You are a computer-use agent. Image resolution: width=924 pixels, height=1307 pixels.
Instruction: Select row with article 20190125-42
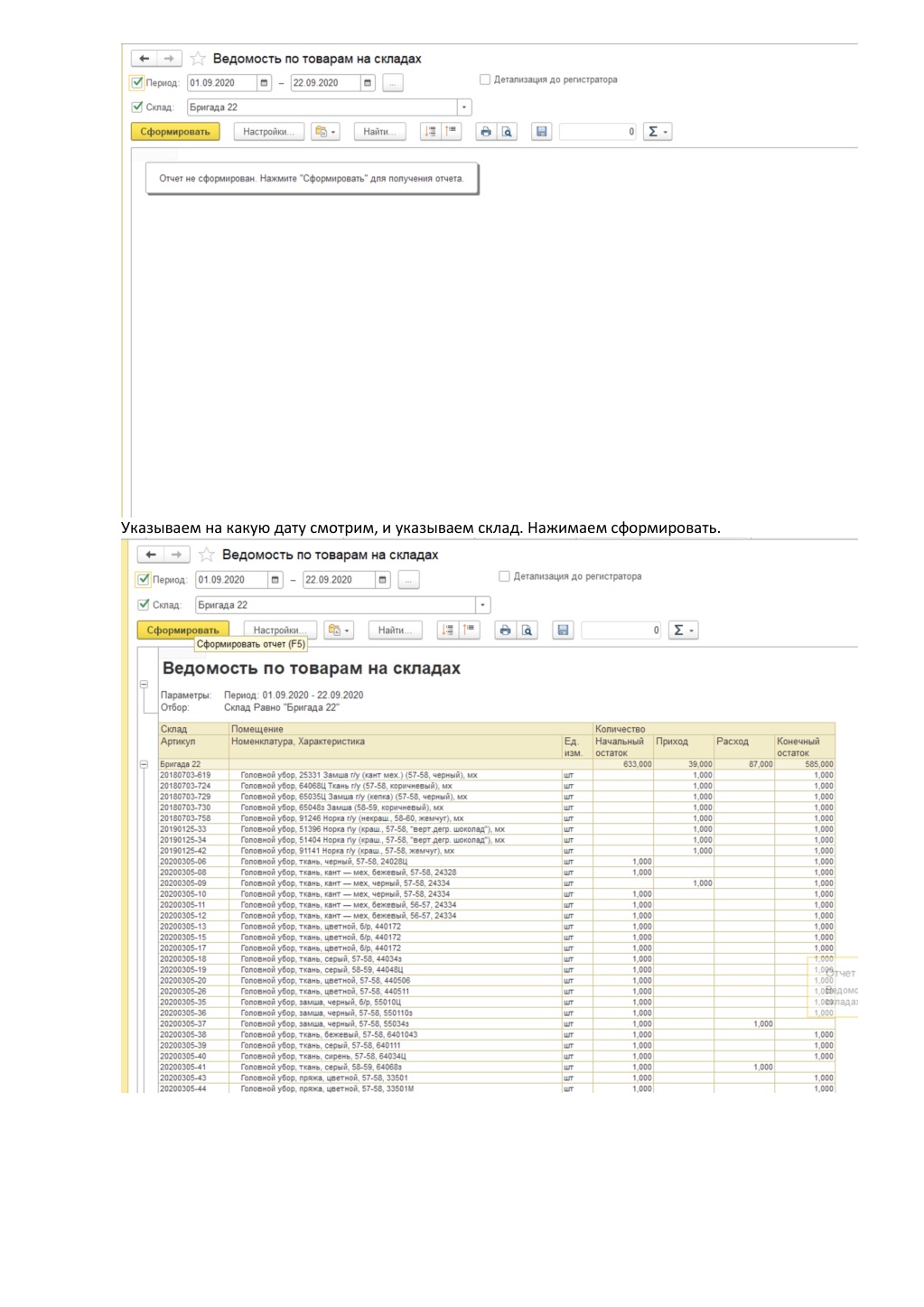(x=497, y=851)
